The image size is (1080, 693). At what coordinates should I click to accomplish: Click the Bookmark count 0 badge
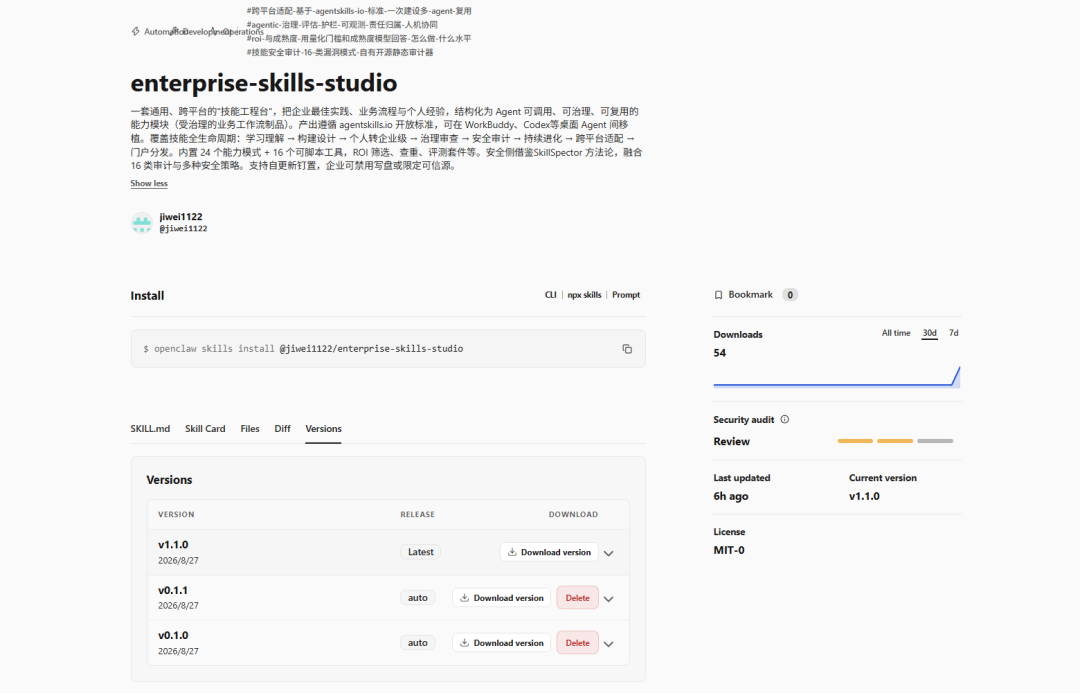[x=790, y=295]
